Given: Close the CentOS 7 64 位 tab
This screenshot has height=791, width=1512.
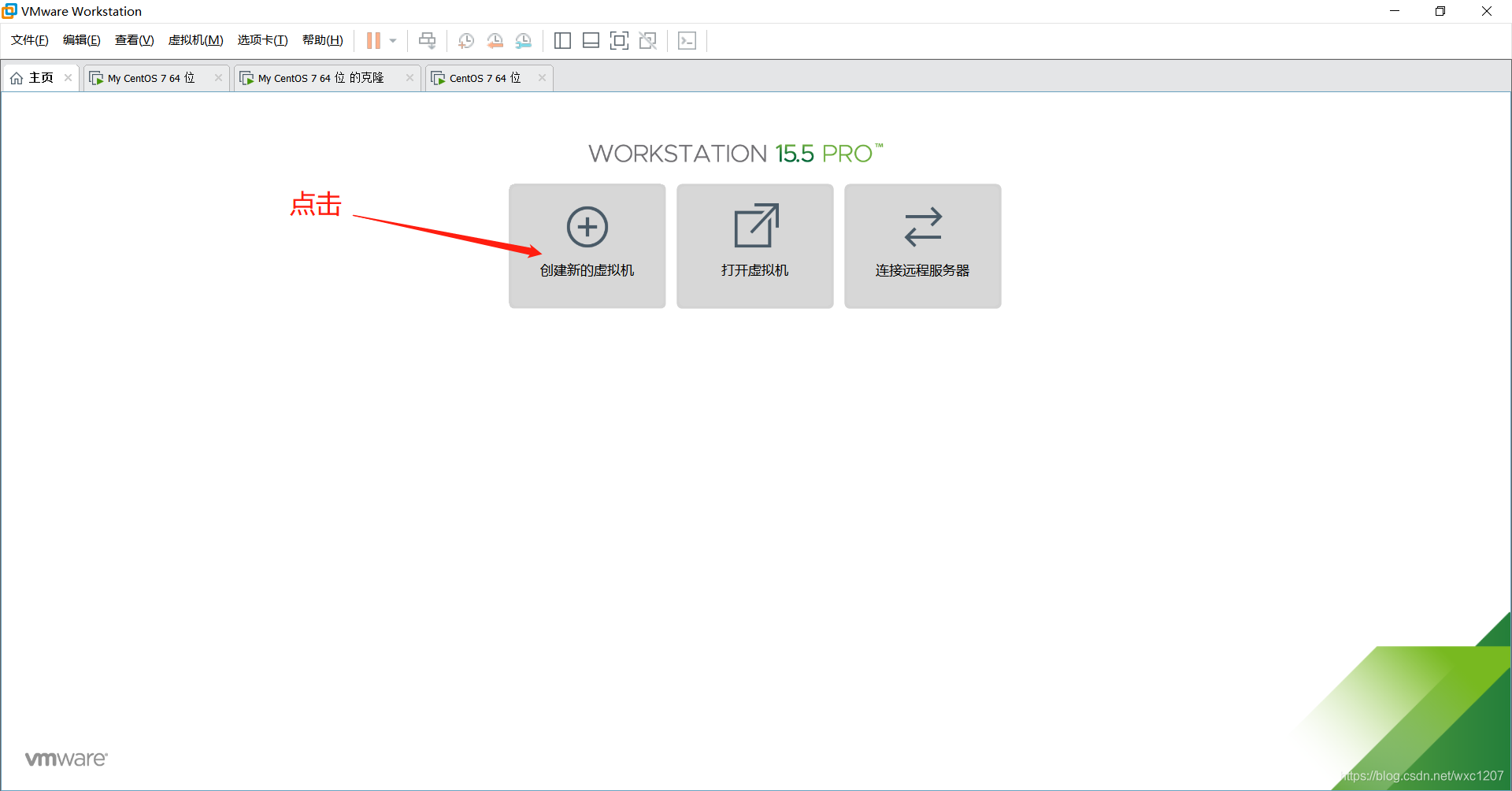Looking at the screenshot, I should click(542, 77).
